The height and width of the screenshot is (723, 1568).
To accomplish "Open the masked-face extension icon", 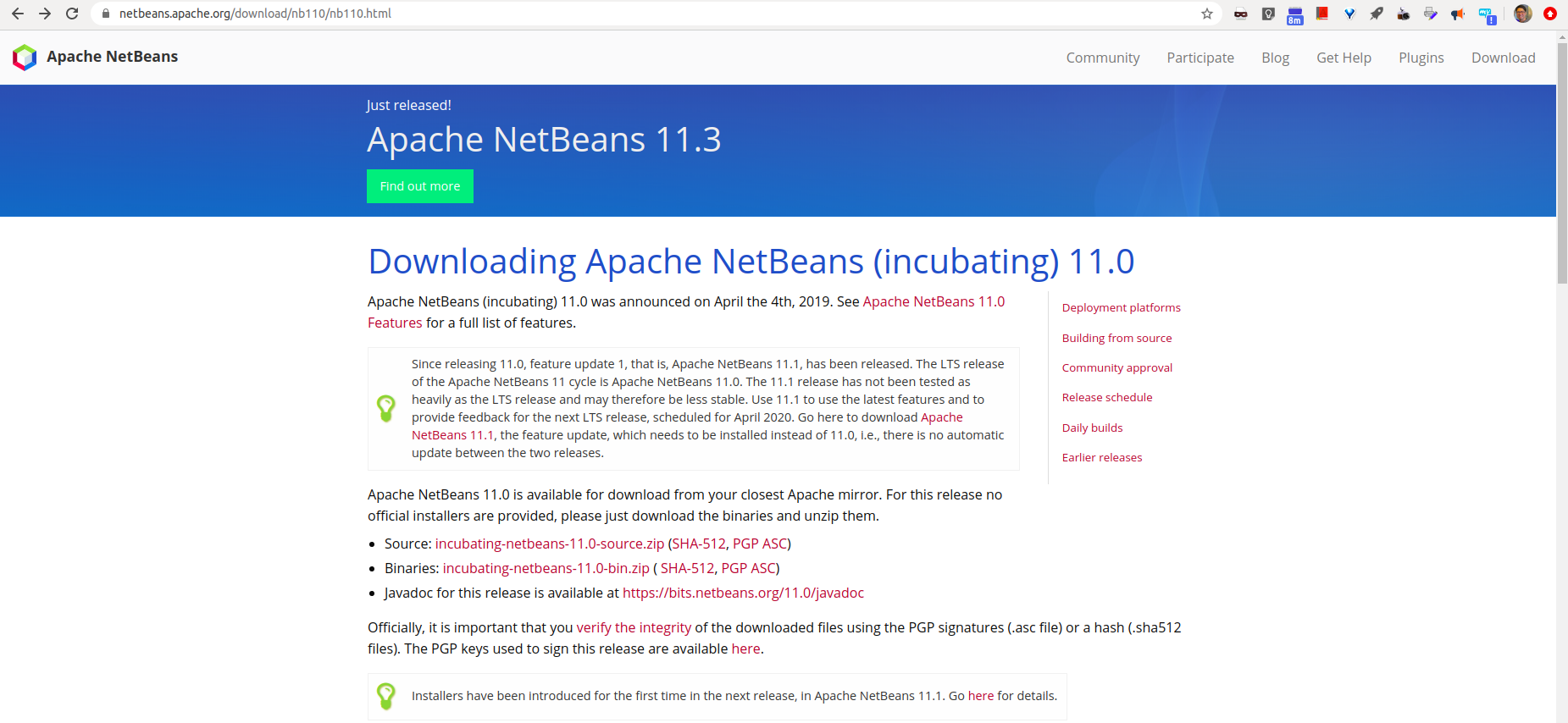I will tap(1241, 14).
